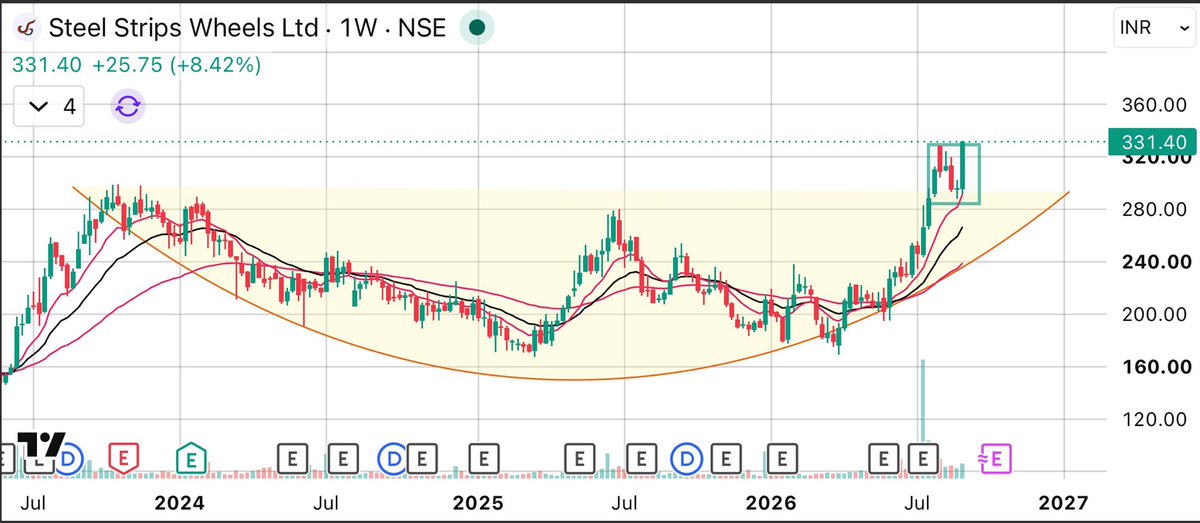
Task: Open dividend marker between Jul 2024 and 2025
Action: pos(395,459)
